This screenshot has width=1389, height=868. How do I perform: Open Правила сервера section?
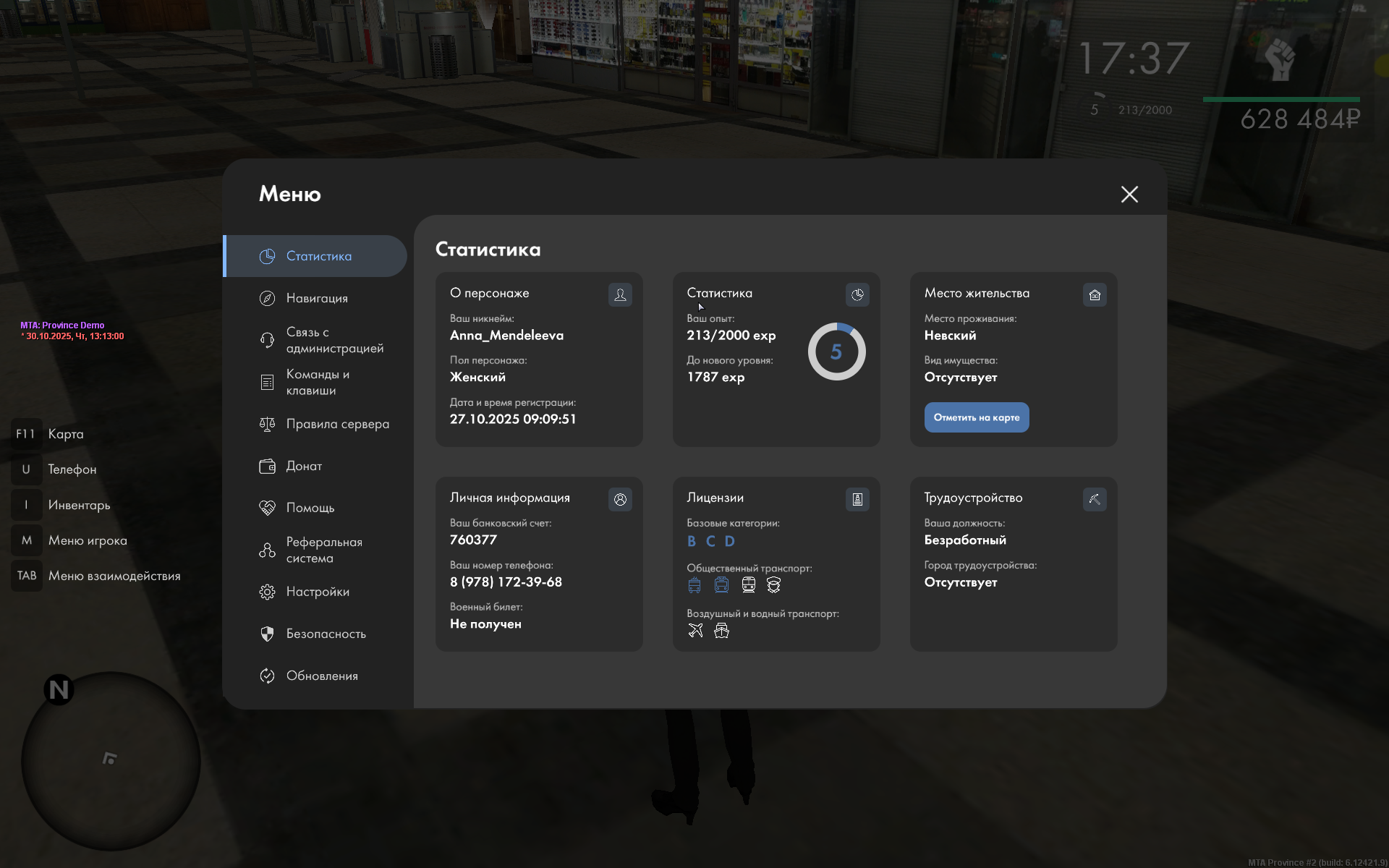click(336, 424)
